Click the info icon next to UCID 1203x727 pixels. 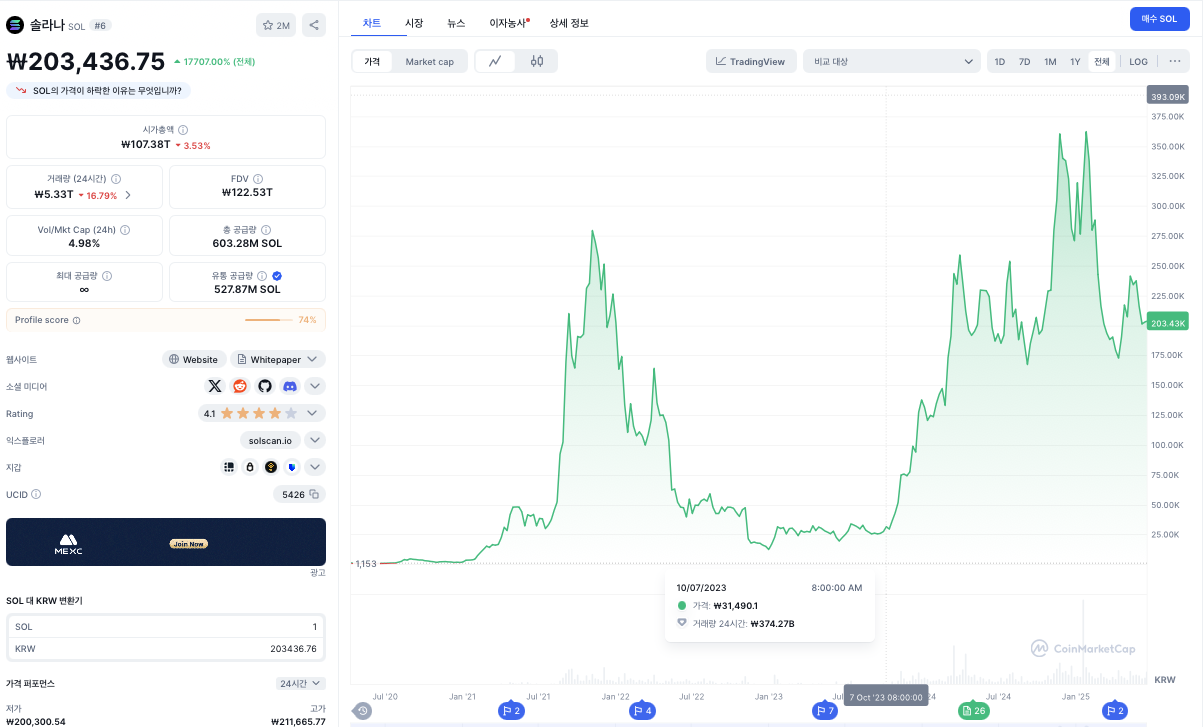36,494
